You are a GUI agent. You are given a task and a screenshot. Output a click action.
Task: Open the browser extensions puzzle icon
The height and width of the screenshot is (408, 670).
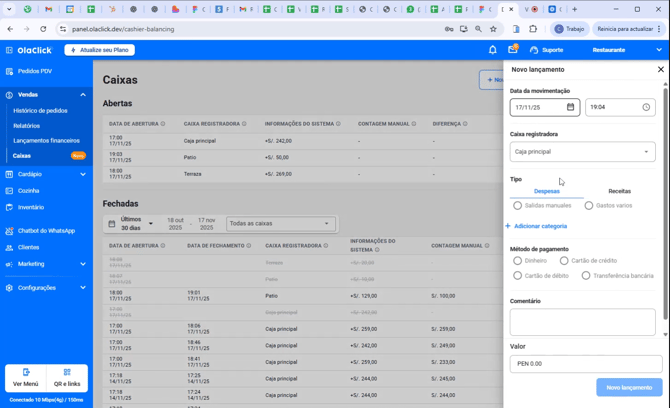(533, 29)
